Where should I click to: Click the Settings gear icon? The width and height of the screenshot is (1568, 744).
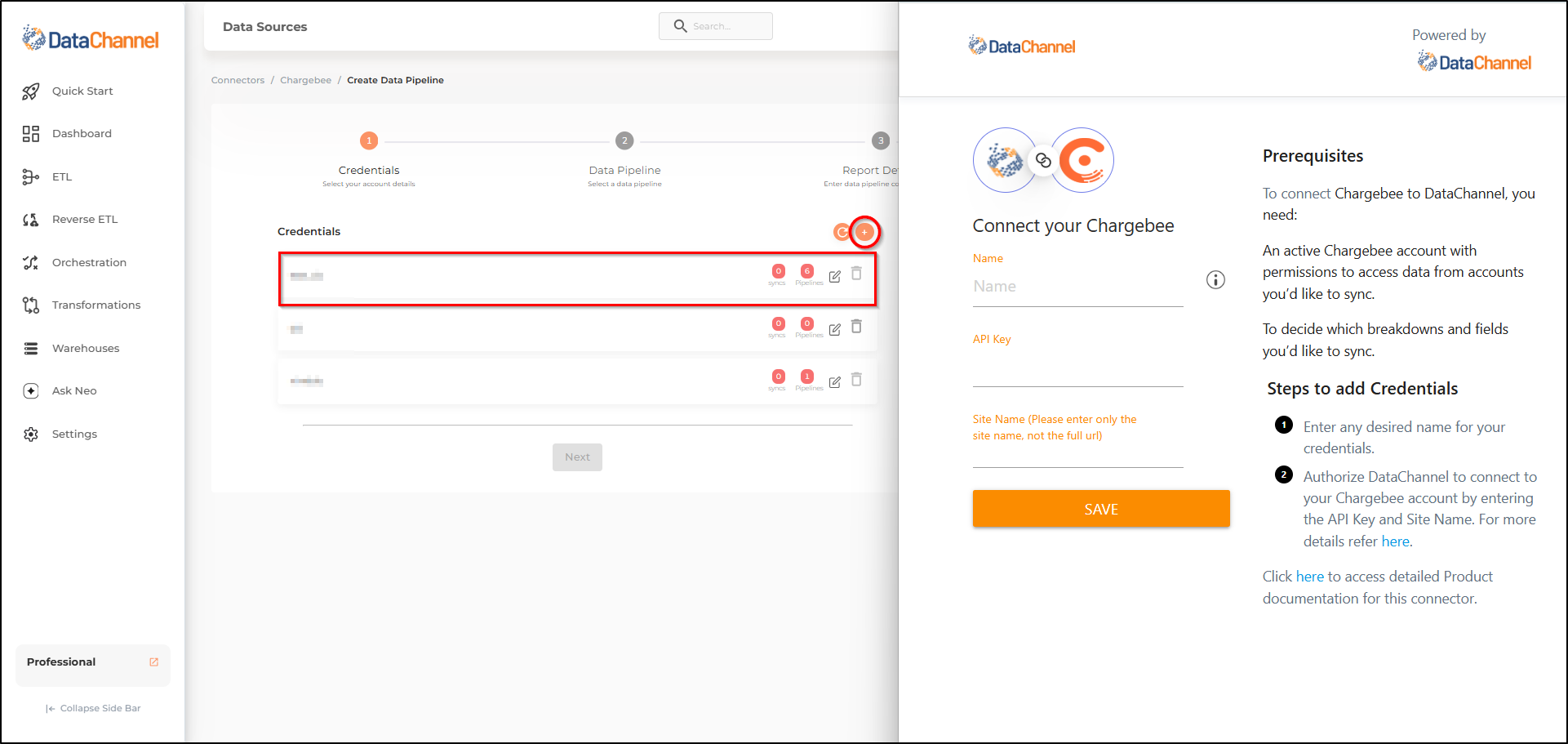click(x=31, y=434)
